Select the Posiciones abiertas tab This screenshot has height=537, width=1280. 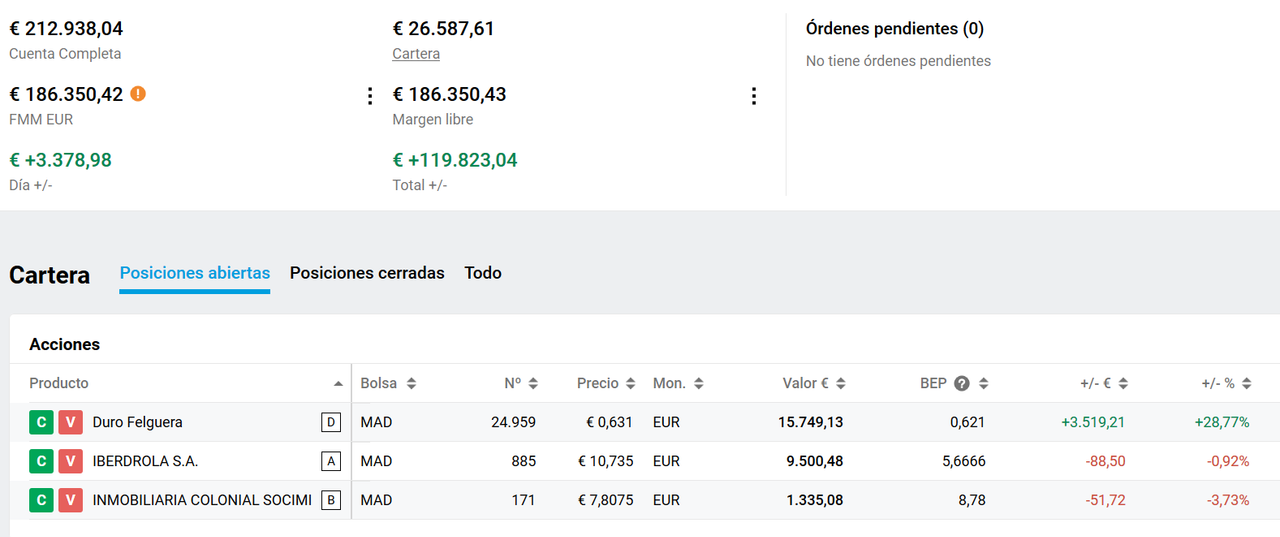[x=195, y=273]
